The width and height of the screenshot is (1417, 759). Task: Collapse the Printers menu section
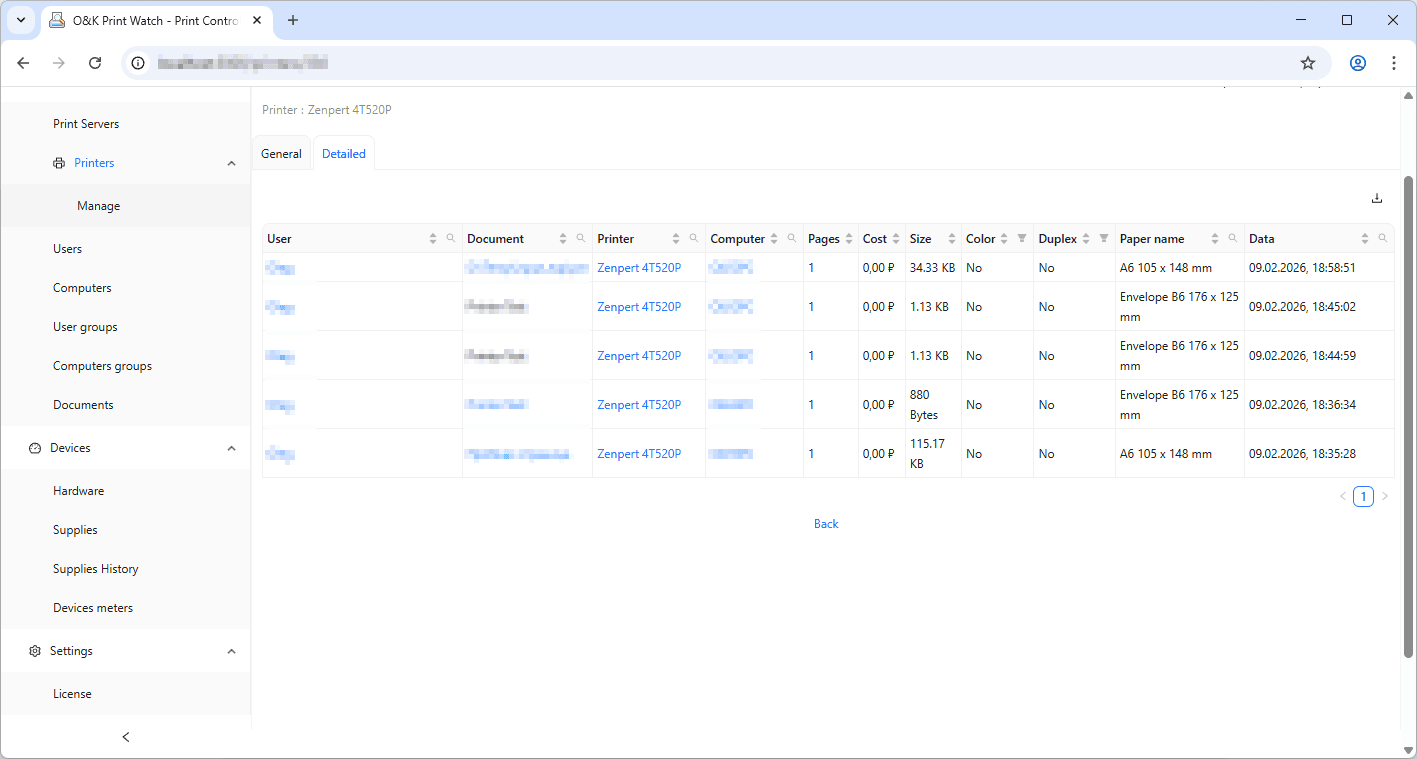tap(231, 163)
